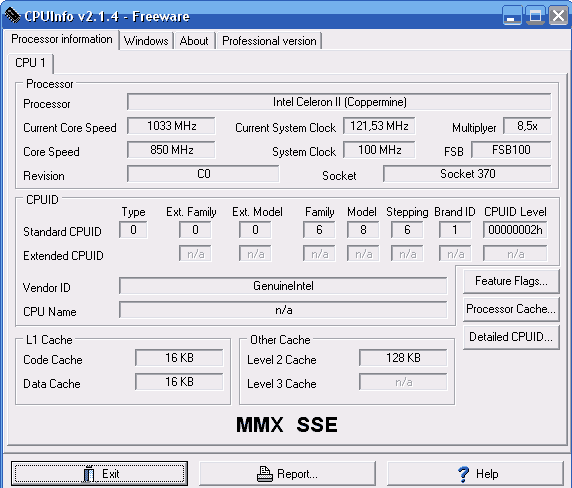Click the CPUInfo chip icon in title bar
Screen dimensions: 572x488
(12, 15)
